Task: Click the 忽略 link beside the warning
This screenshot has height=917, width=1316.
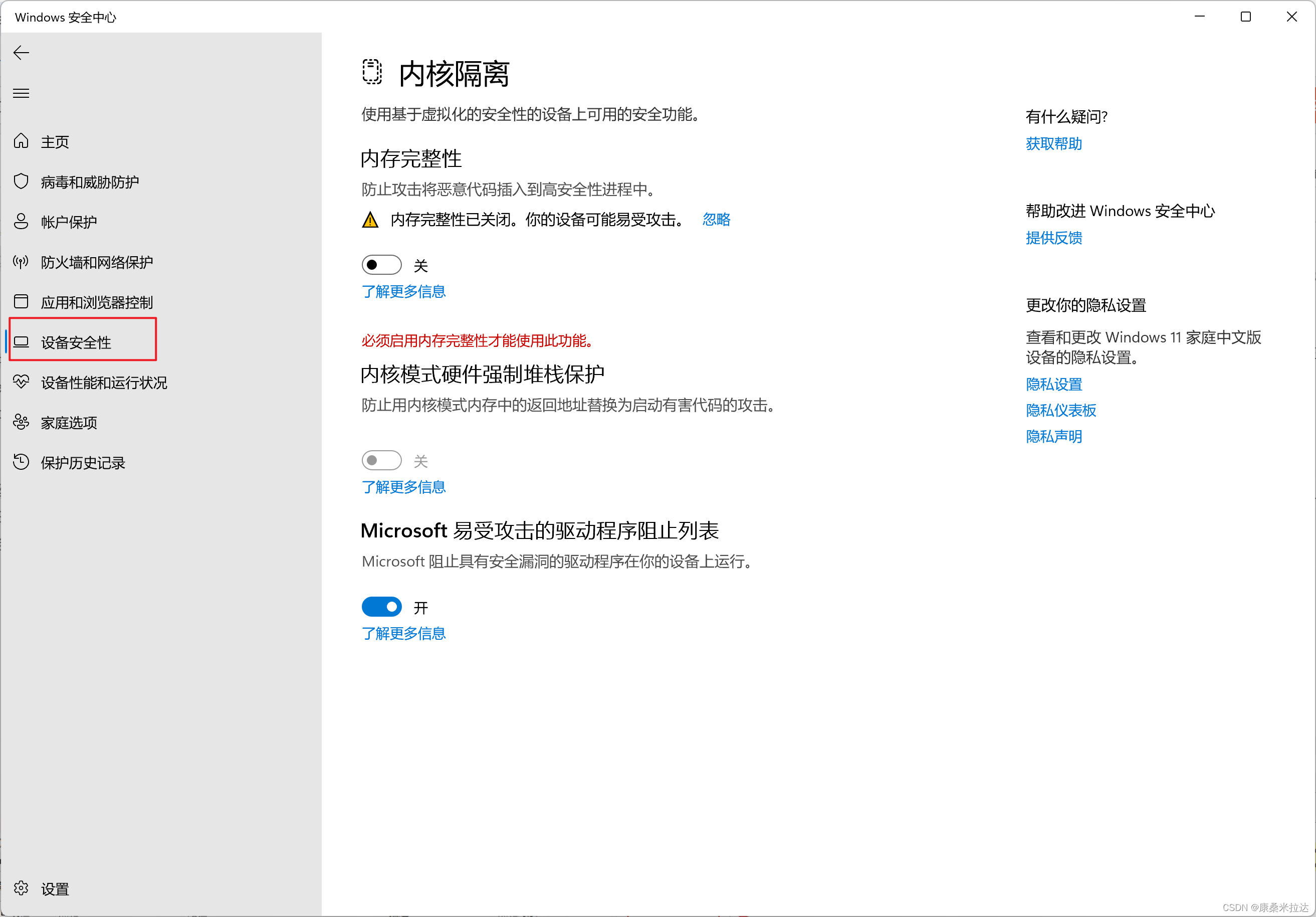Action: point(717,220)
